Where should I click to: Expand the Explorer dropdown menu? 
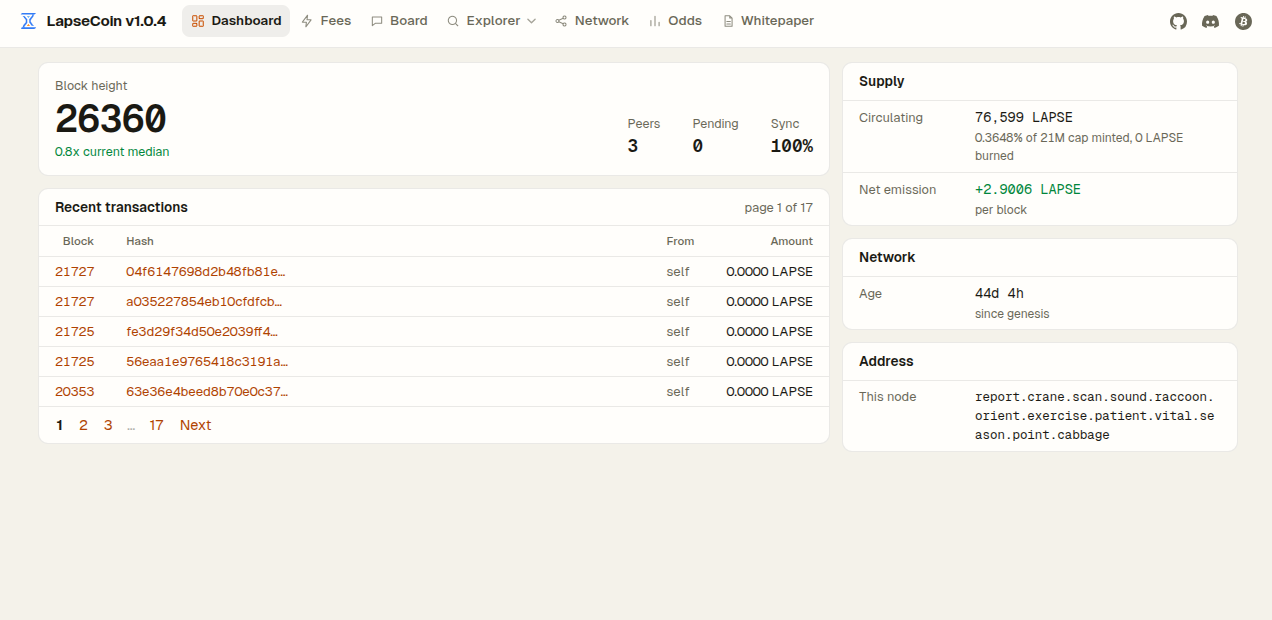pos(491,21)
